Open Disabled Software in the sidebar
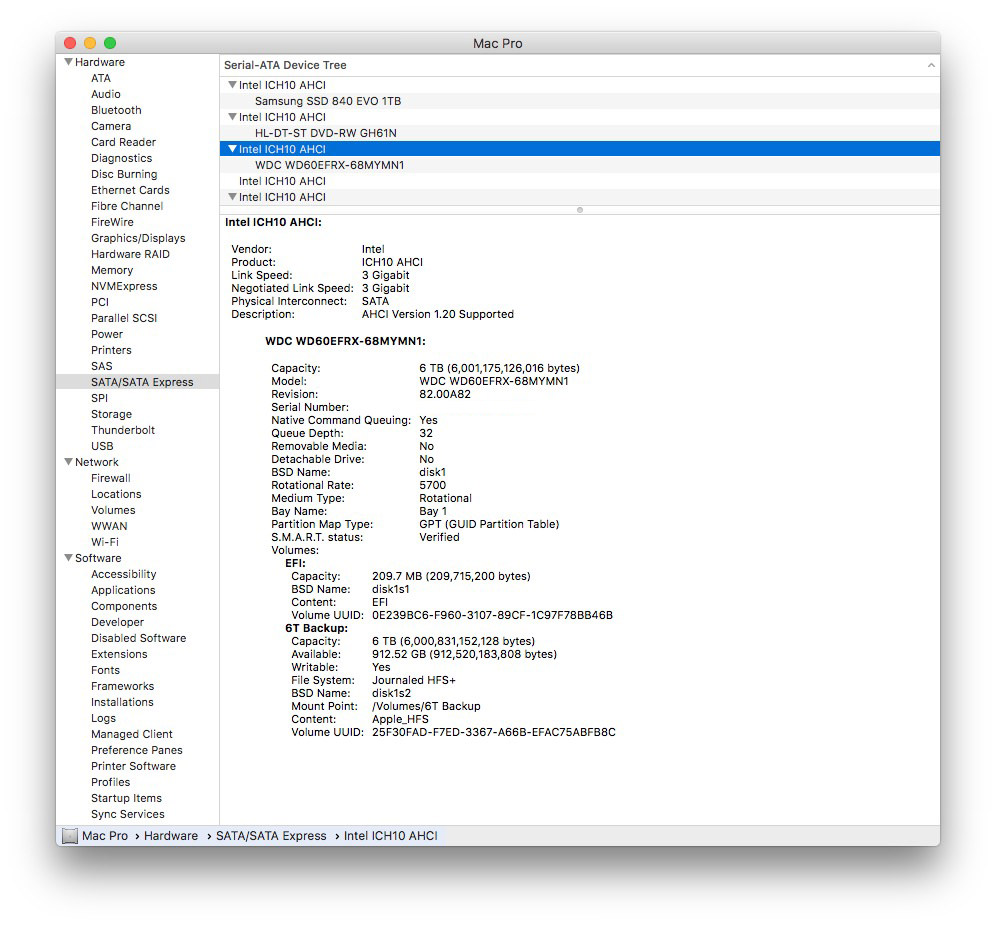This screenshot has width=996, height=926. (138, 638)
